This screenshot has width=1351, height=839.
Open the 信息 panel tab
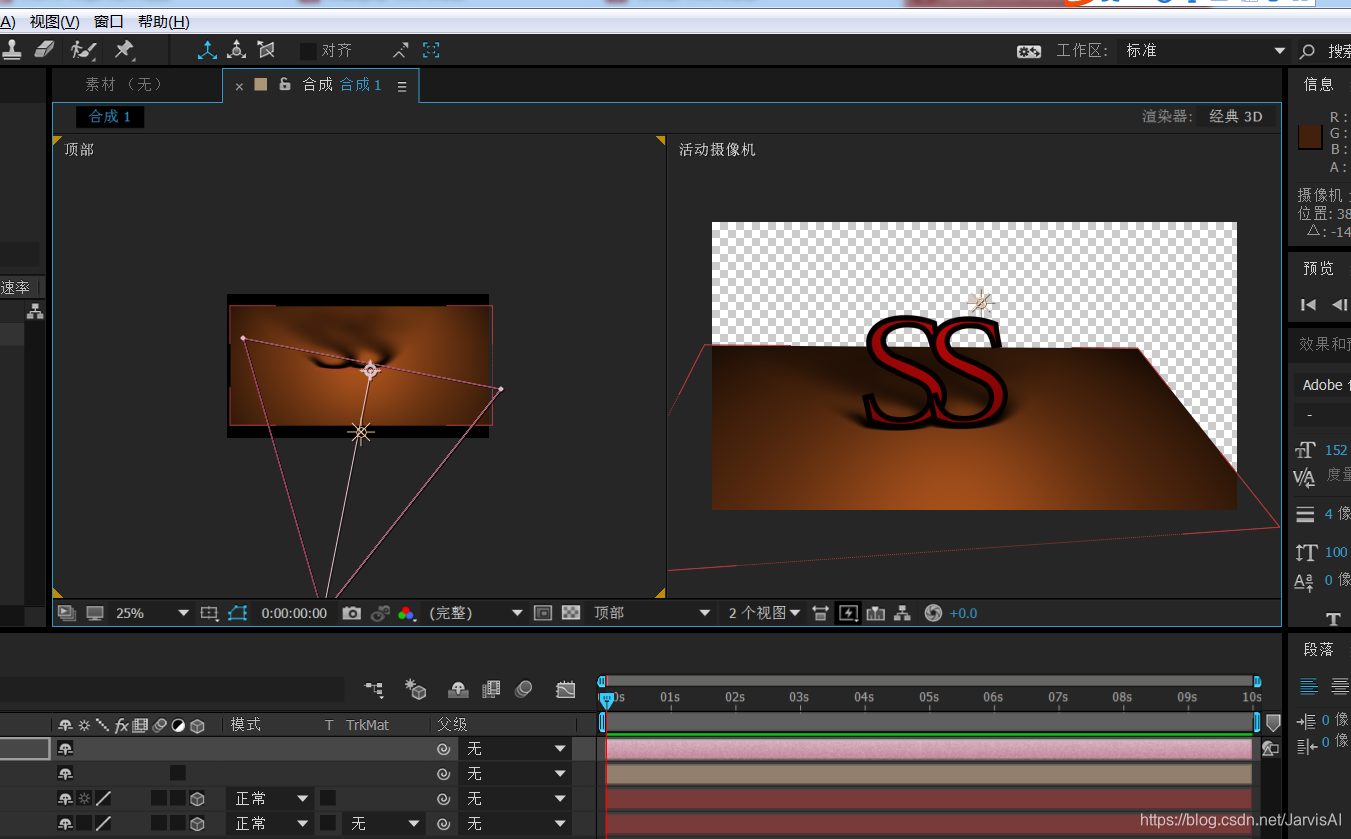(x=1319, y=85)
